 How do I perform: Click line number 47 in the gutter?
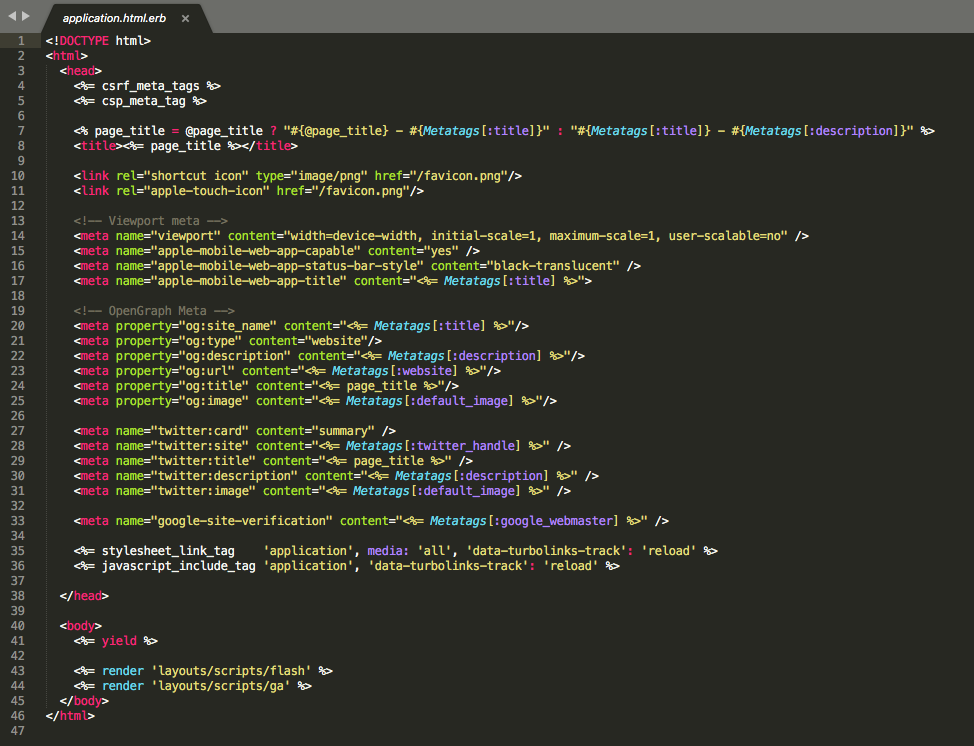[x=17, y=730]
